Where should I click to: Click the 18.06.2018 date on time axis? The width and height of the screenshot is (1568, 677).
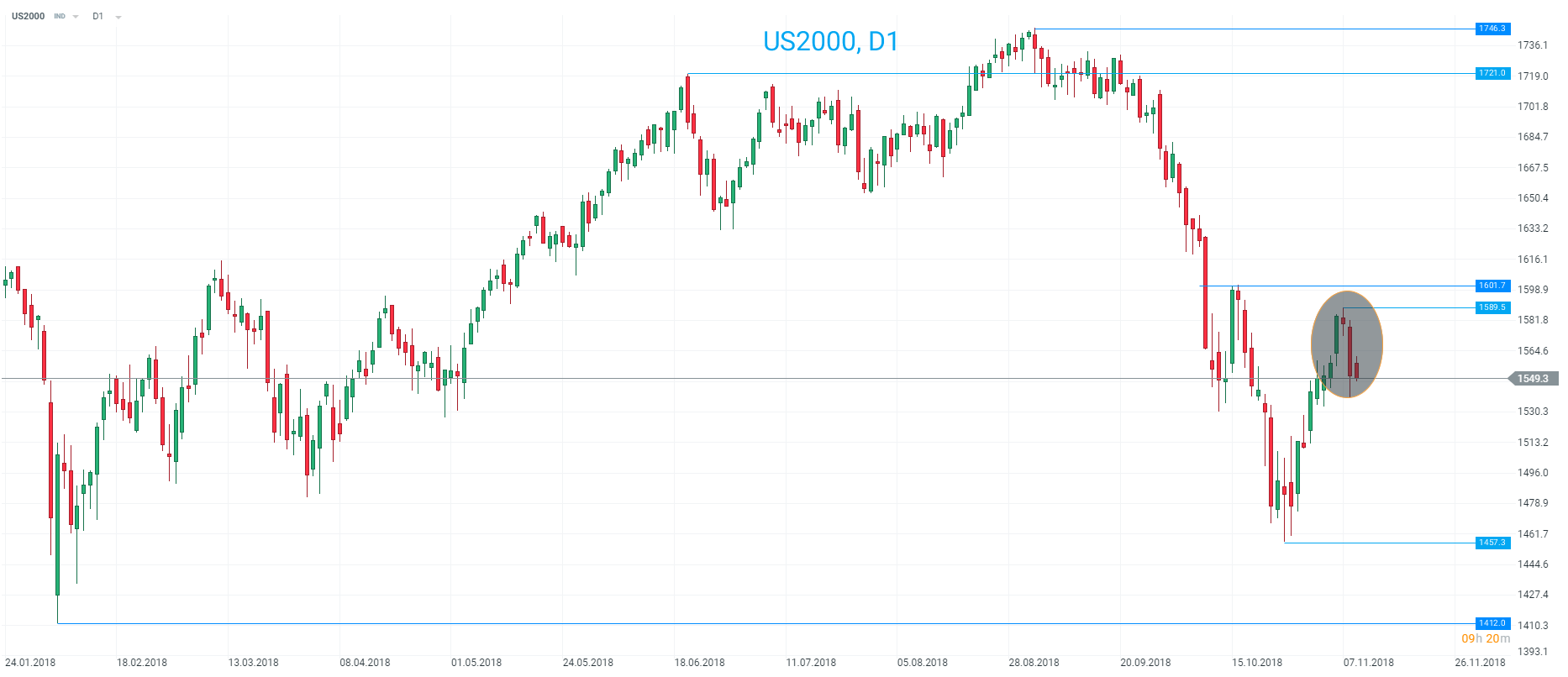tap(699, 663)
